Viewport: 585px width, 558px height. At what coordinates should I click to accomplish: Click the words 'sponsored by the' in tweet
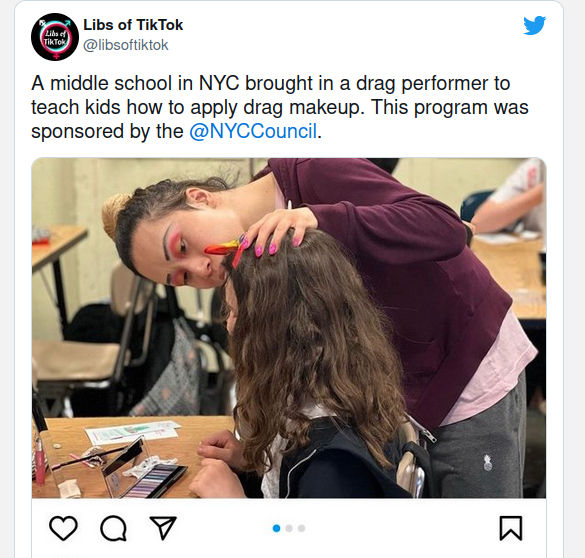click(107, 131)
